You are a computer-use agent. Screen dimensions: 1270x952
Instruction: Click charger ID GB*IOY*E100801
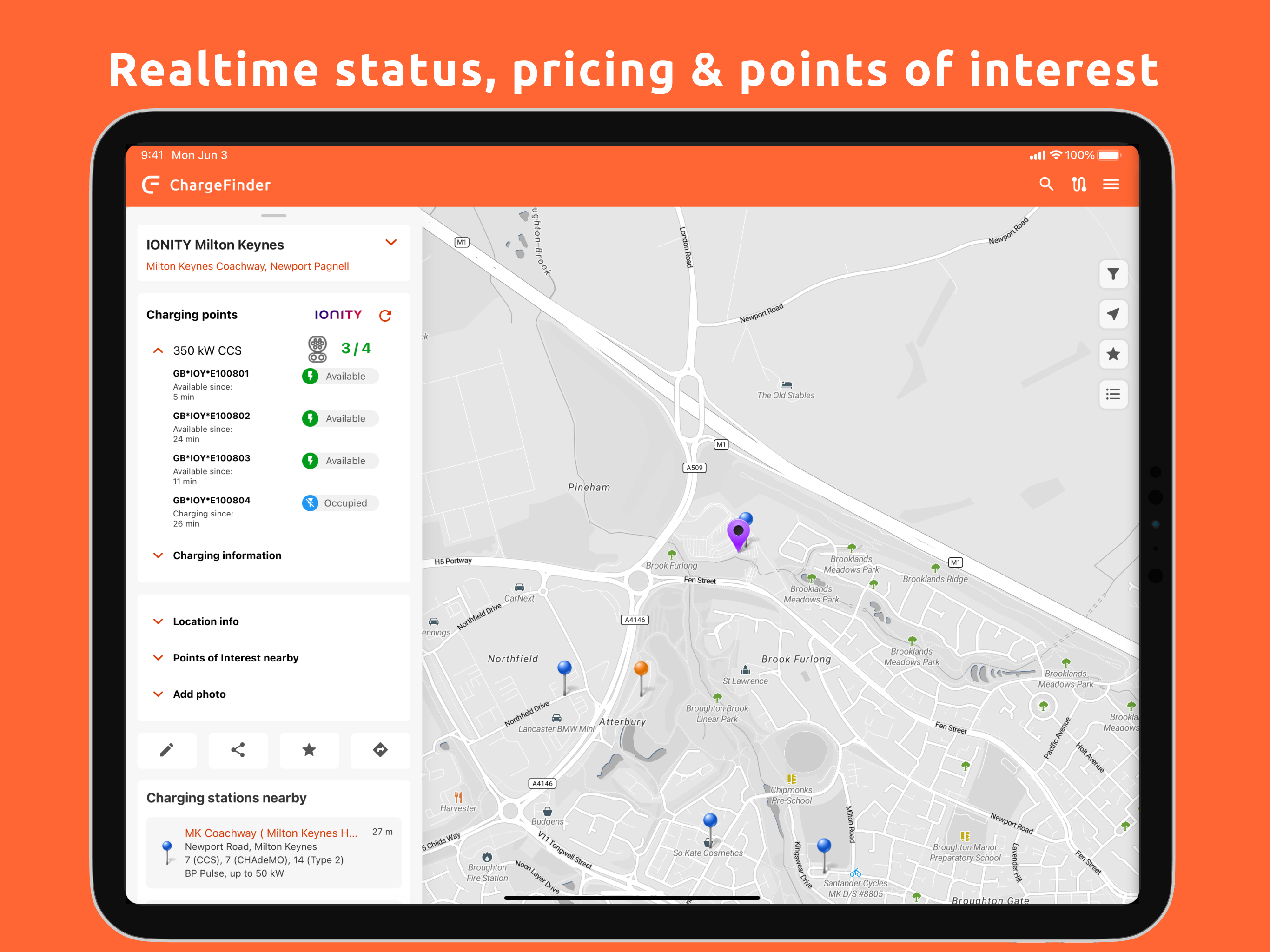(211, 373)
